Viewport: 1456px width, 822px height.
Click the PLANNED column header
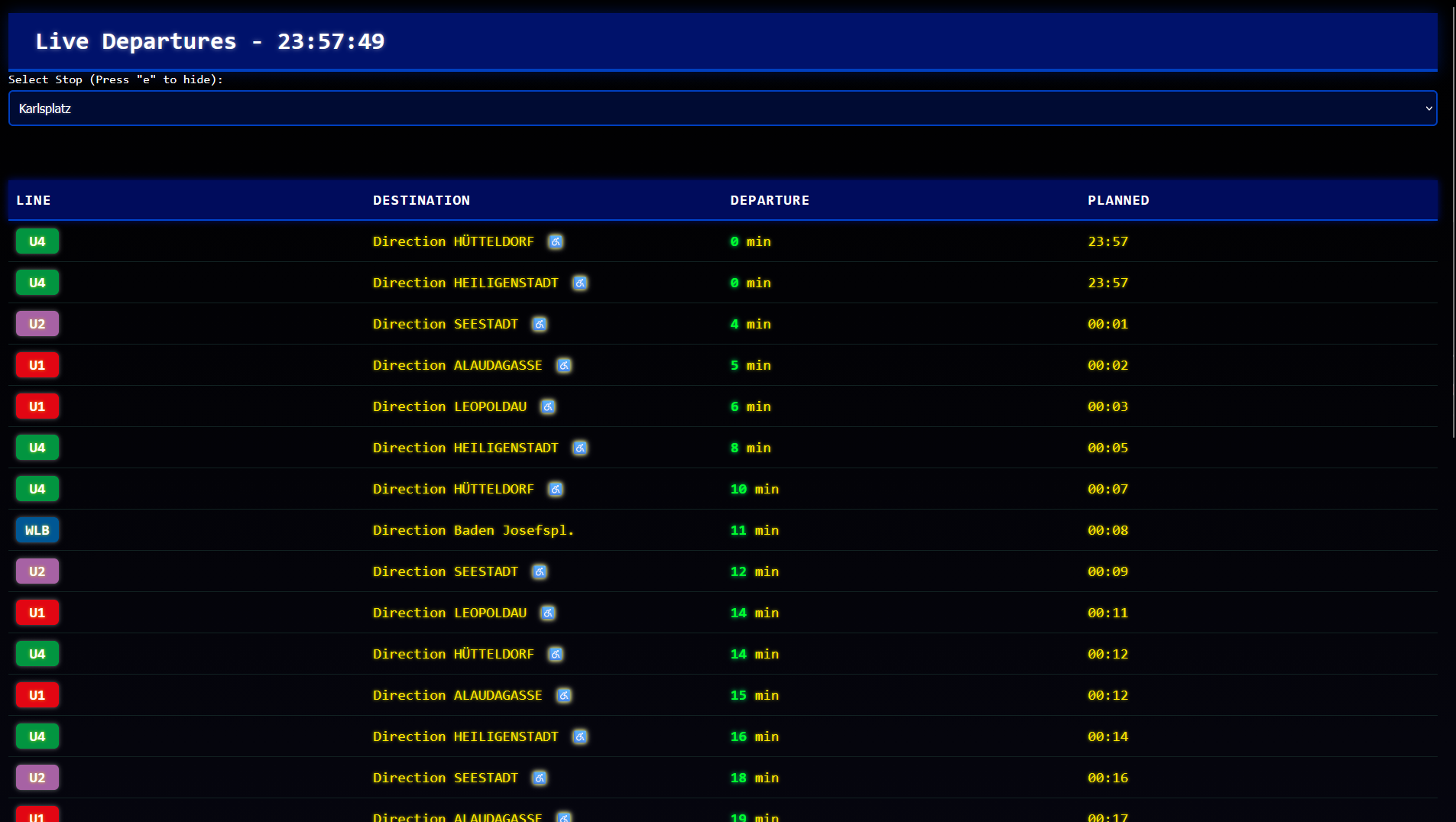1118,200
